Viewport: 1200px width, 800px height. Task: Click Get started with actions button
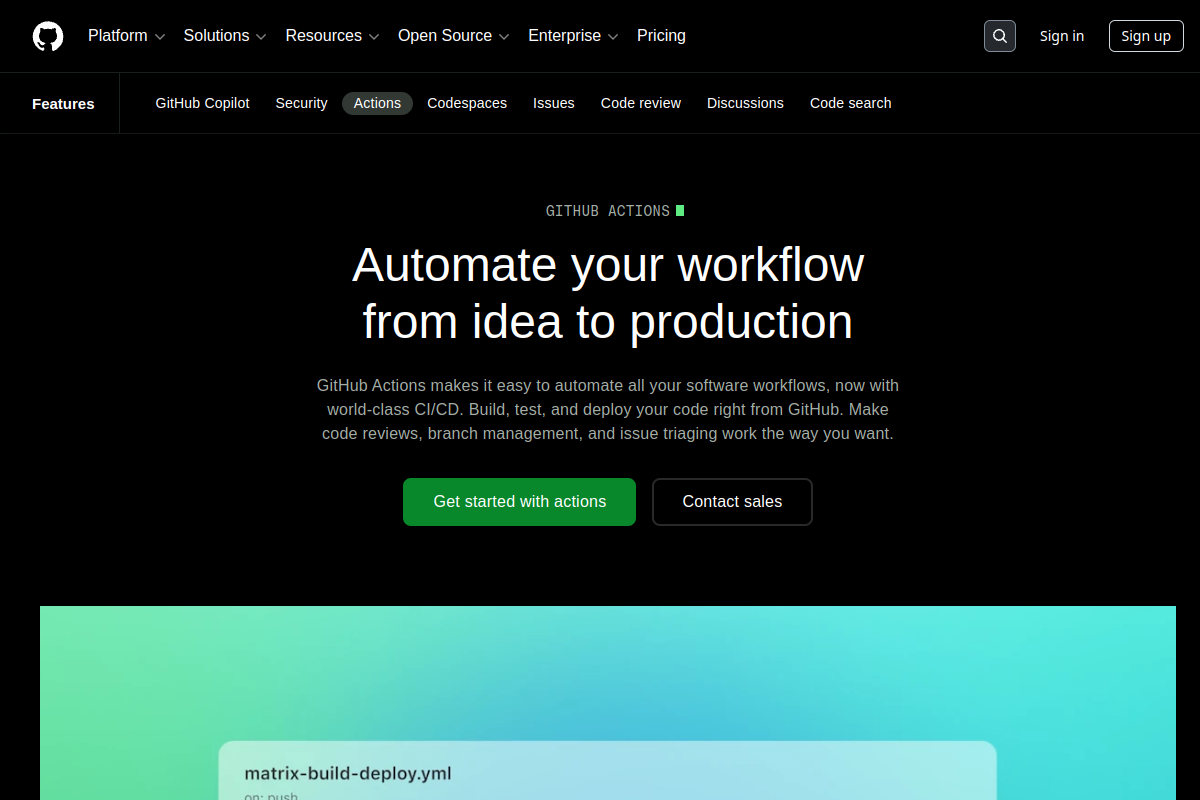coord(519,502)
